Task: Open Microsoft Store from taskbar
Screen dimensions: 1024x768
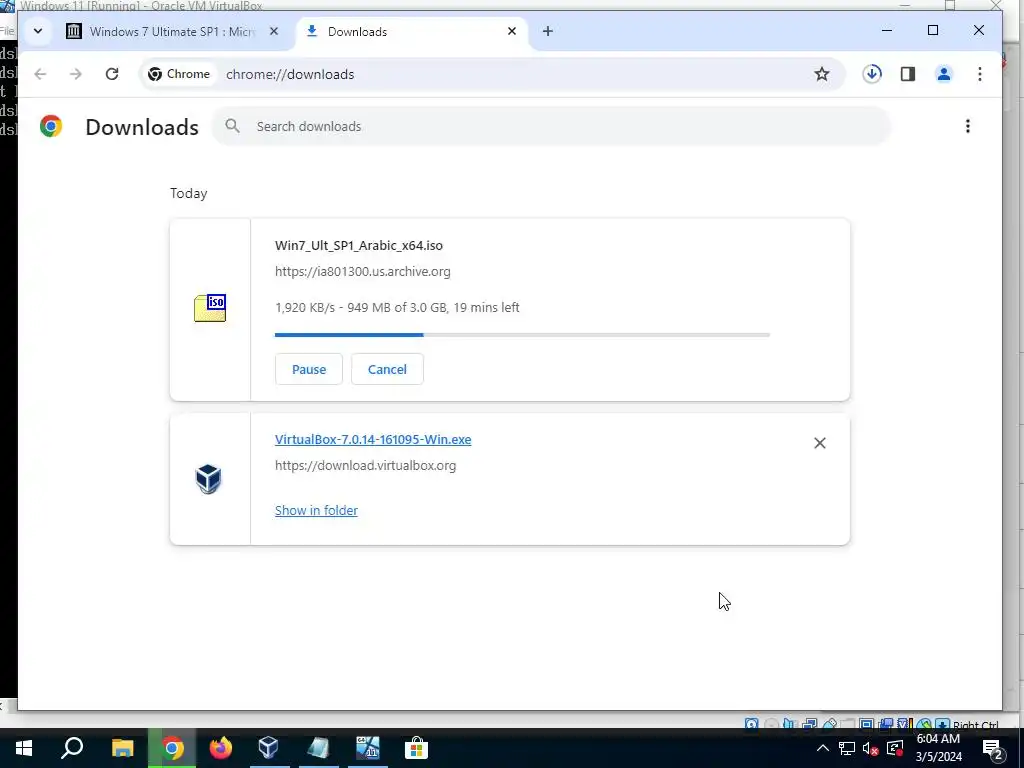Action: point(416,748)
